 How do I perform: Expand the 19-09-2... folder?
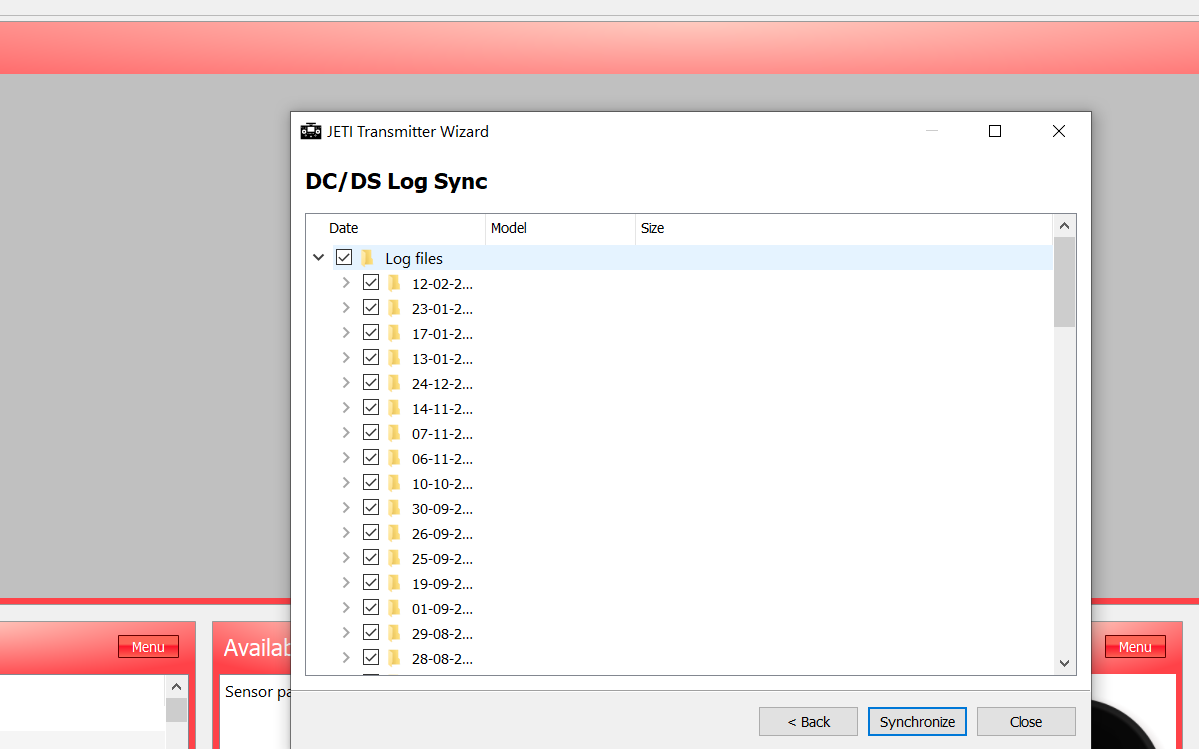[x=346, y=582]
